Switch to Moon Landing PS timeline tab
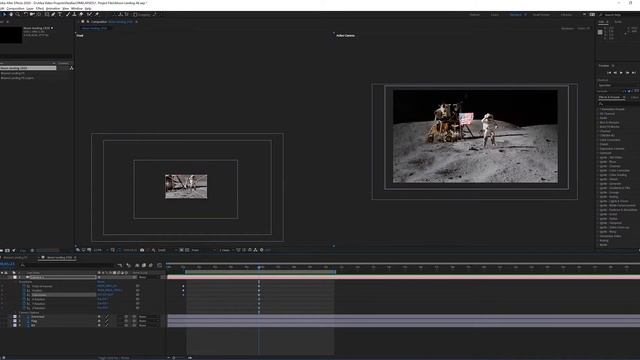Screen dimensions: 640x360 tap(16, 258)
